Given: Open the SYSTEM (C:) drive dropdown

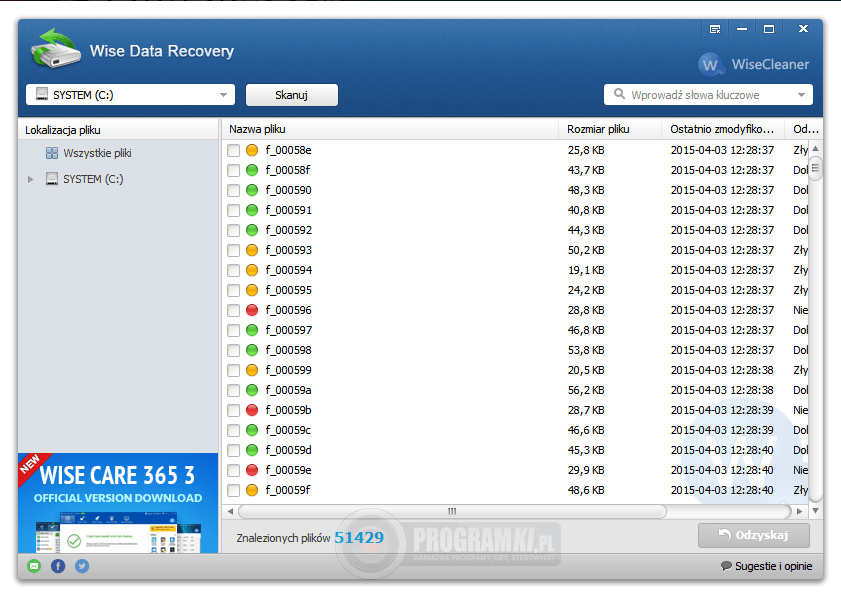Looking at the screenshot, I should [x=130, y=95].
